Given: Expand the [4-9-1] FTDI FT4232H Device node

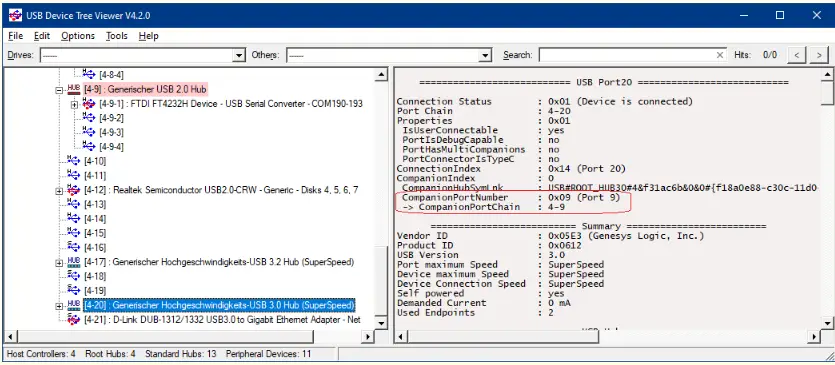Looking at the screenshot, I should pyautogui.click(x=74, y=104).
